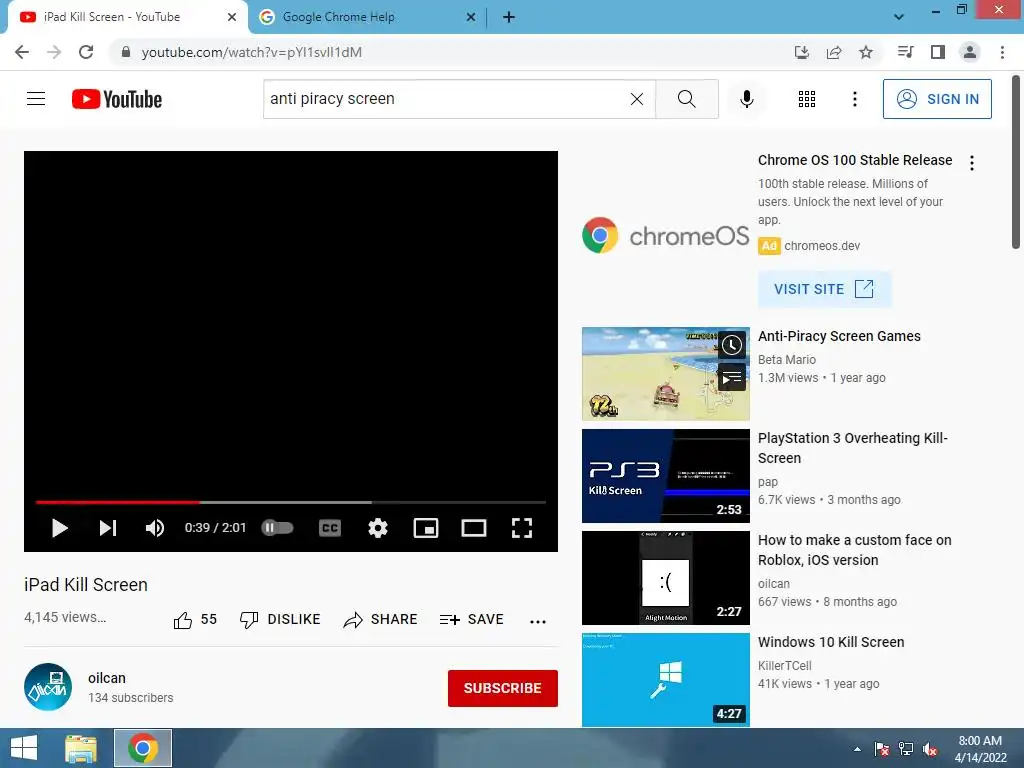
Task: Open the Roblox custom face video thumbnail
Action: click(665, 577)
